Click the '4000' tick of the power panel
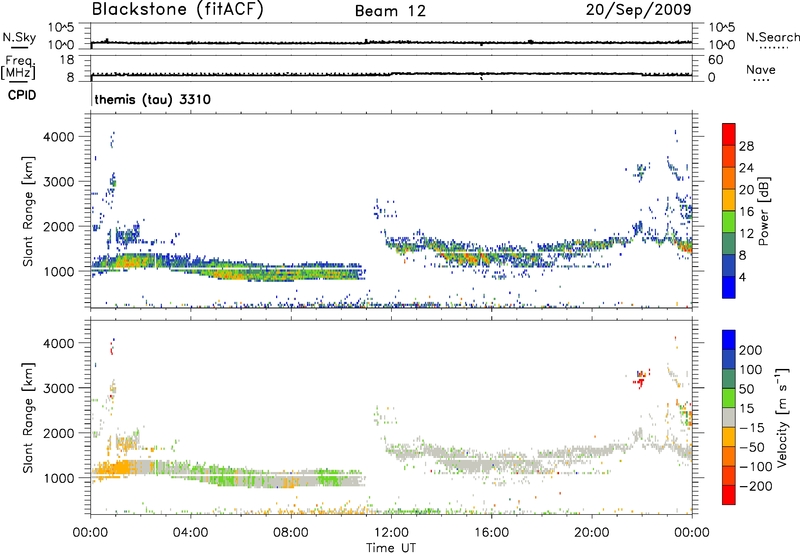Viewport: 800px width, 554px height. point(58,137)
